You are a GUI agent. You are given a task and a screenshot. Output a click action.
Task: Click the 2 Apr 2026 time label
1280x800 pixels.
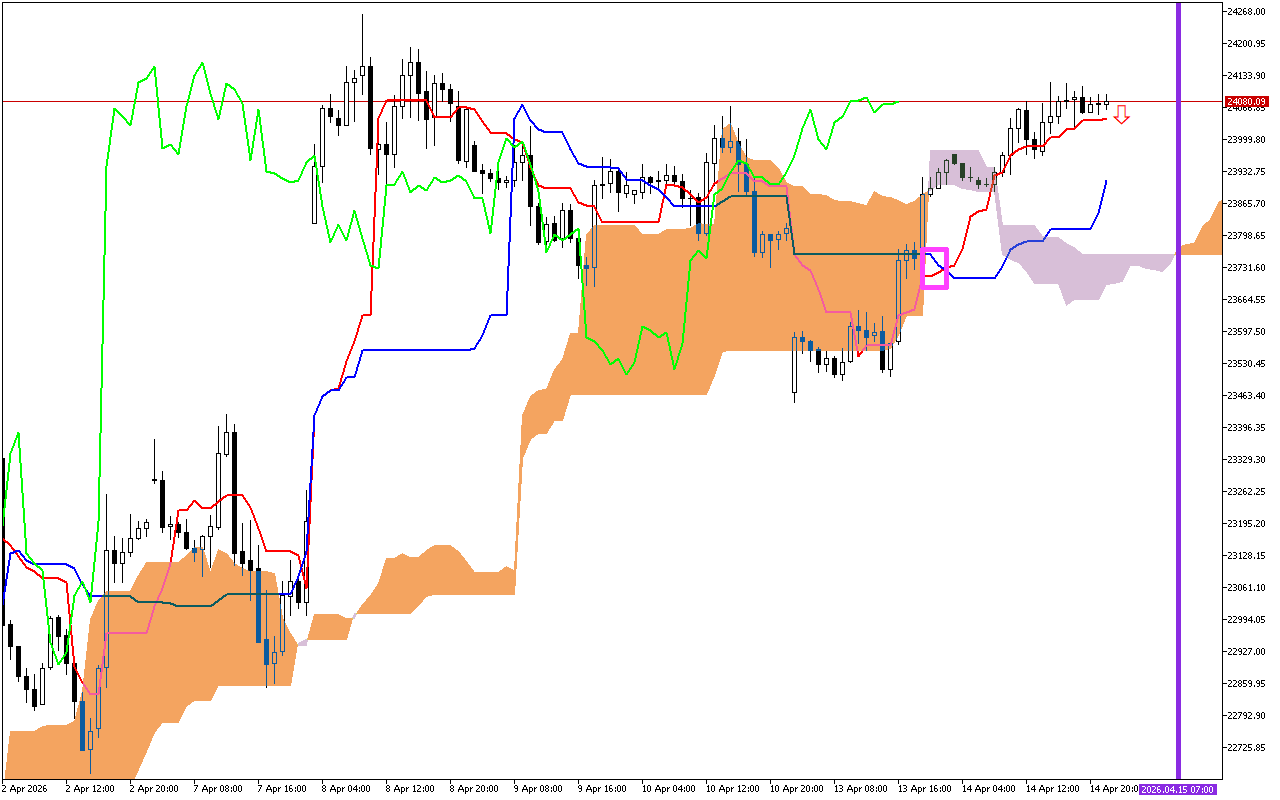coord(24,789)
